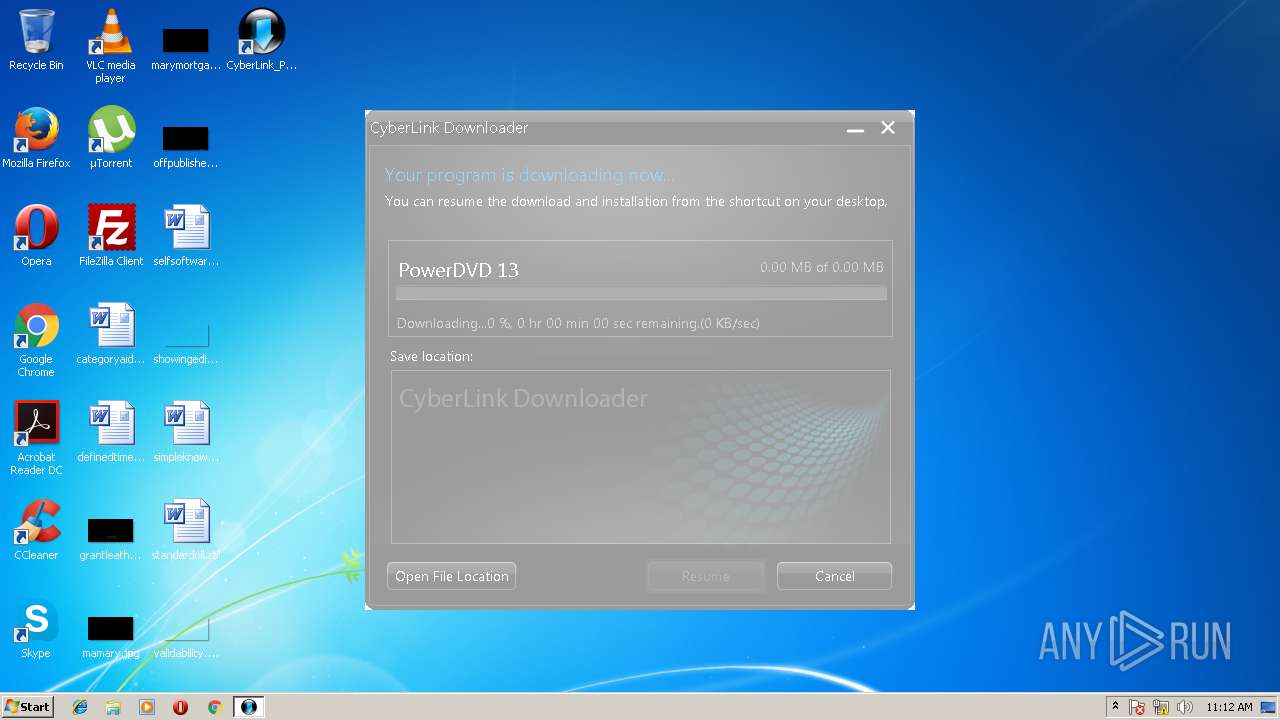This screenshot has height=720, width=1280.
Task: Open Chrome from the taskbar
Action: pyautogui.click(x=214, y=707)
